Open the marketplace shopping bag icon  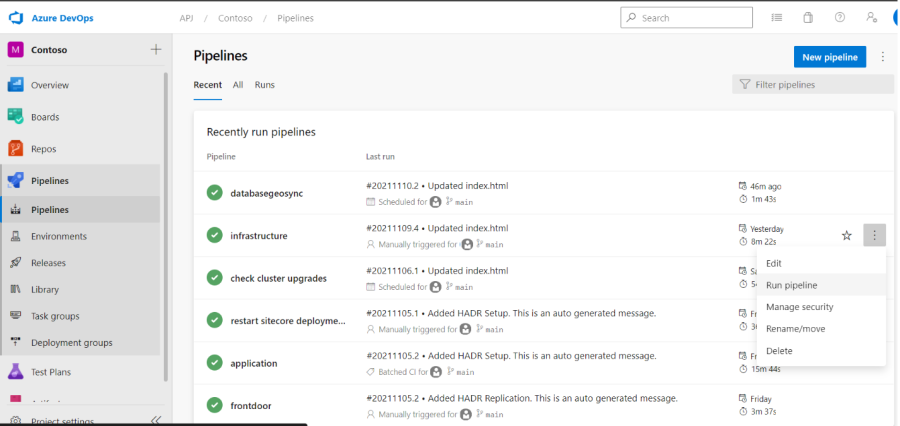click(808, 18)
